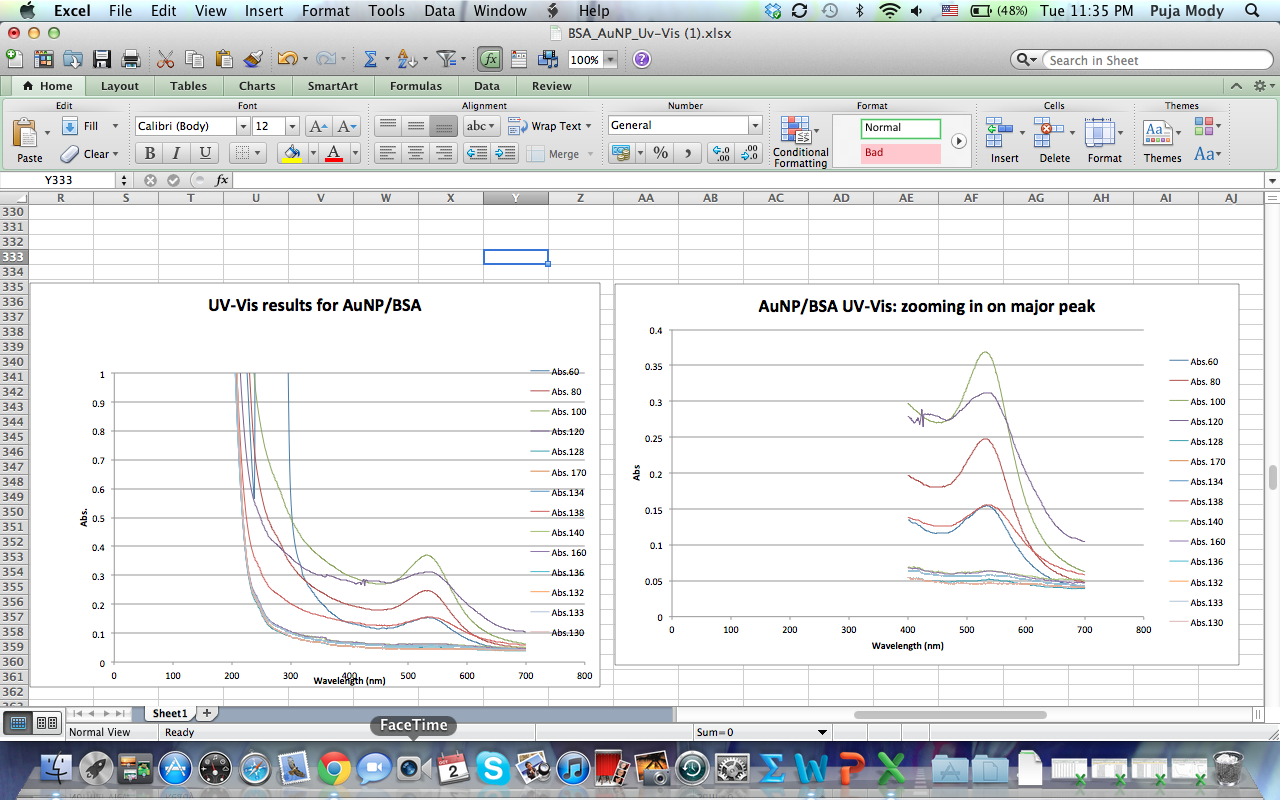Click the percent style icon
Image resolution: width=1280 pixels, height=800 pixels.
click(x=660, y=153)
